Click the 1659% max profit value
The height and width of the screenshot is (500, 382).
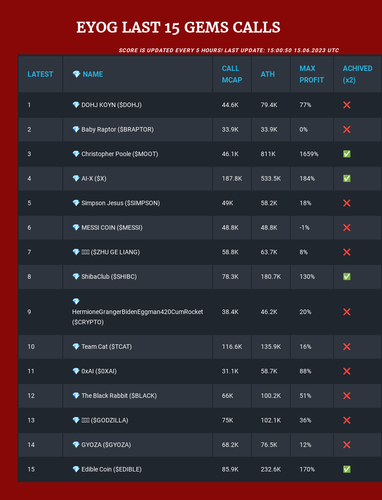tap(309, 154)
